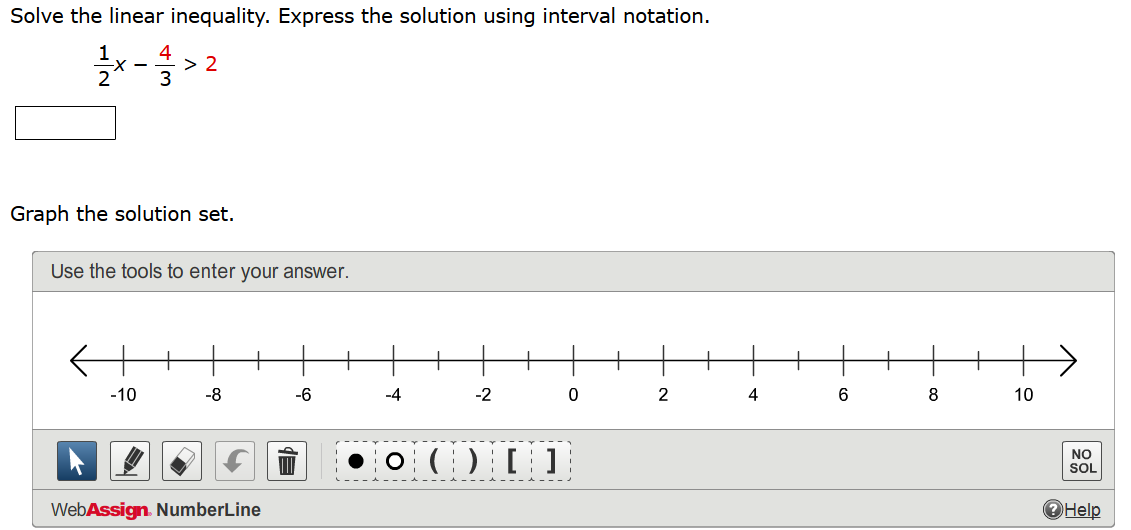1131x530 pixels.
Task: Click the number line at -4
Action: click(x=393, y=360)
